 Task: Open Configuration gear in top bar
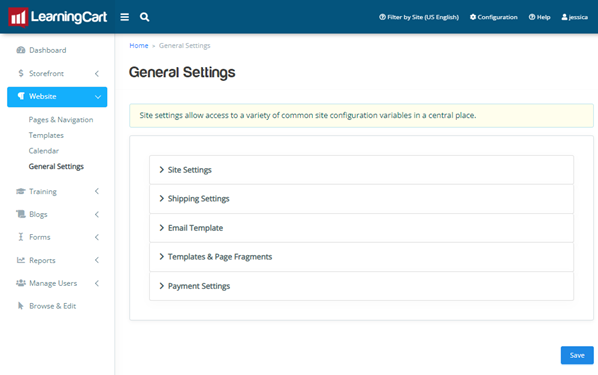click(x=494, y=17)
